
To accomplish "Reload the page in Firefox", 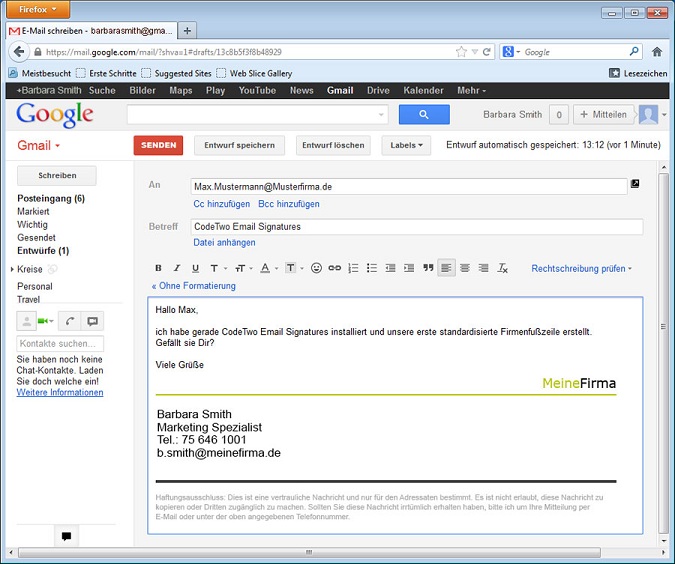I will click(x=487, y=52).
